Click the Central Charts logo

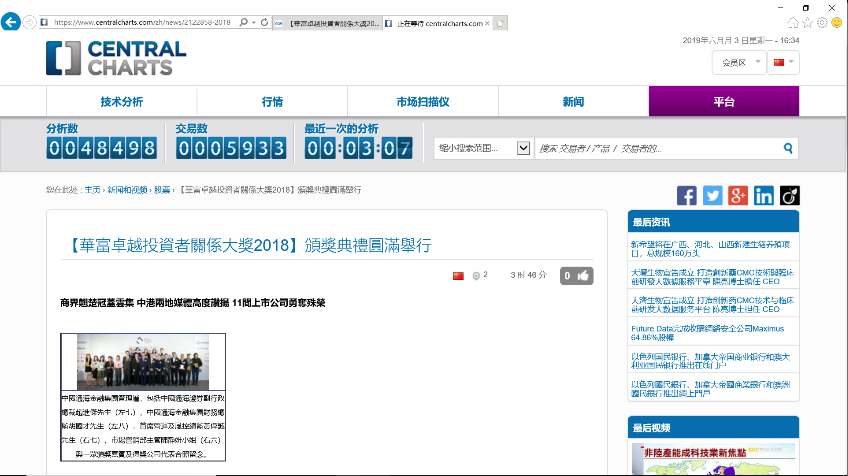click(116, 58)
